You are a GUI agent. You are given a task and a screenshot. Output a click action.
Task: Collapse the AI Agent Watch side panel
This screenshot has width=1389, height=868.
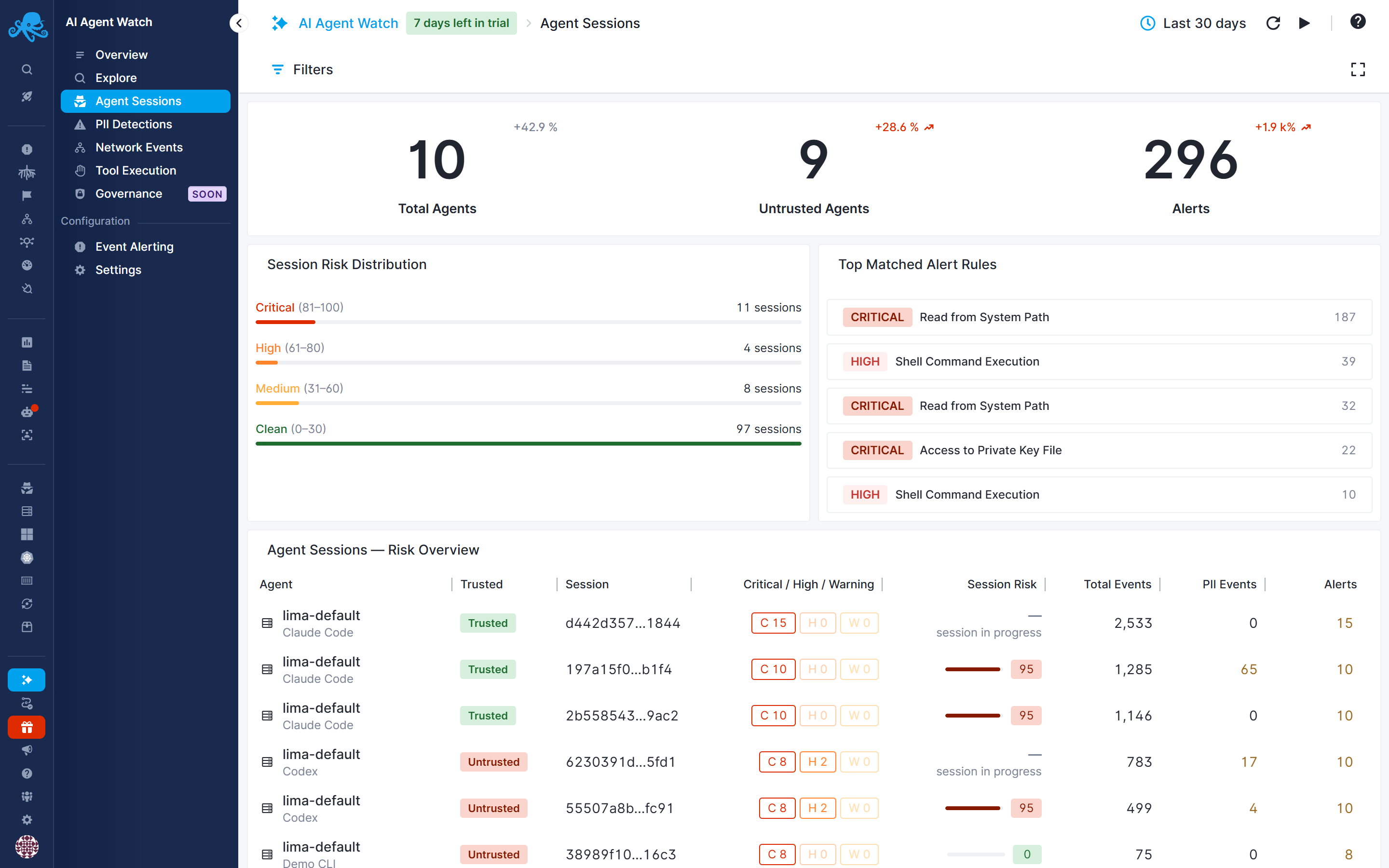coord(239,23)
